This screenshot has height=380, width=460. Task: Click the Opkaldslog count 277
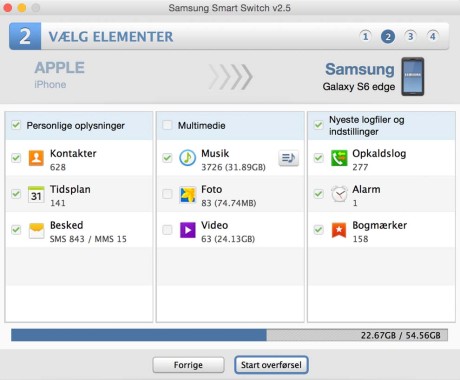(x=360, y=167)
